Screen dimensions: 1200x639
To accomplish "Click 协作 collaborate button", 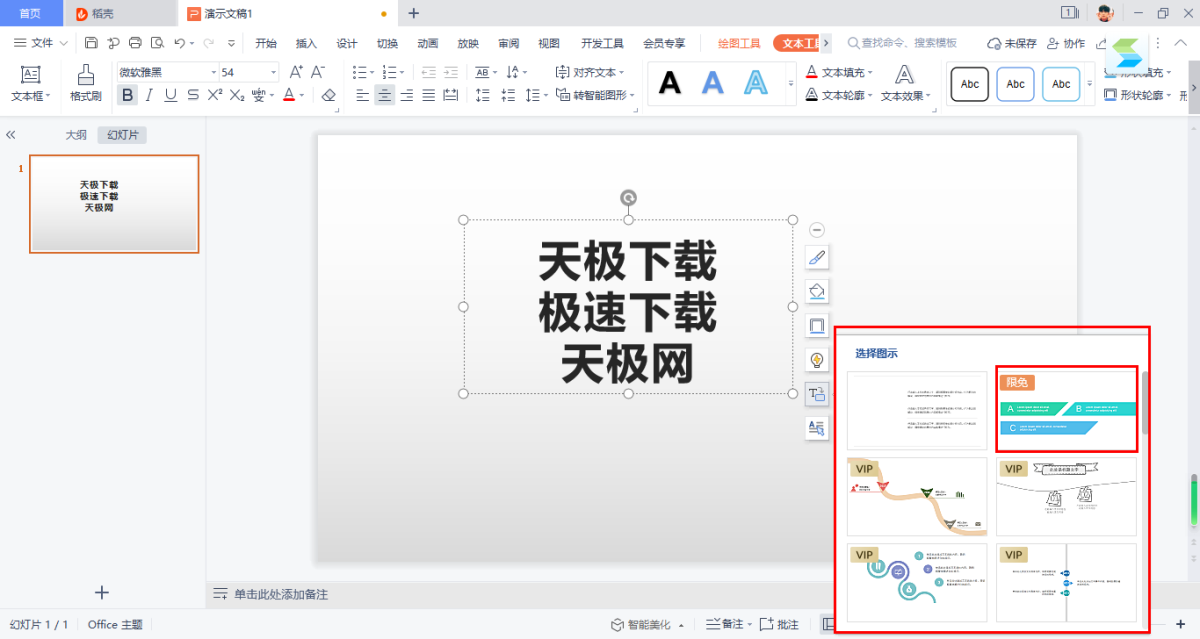I will coord(1066,43).
